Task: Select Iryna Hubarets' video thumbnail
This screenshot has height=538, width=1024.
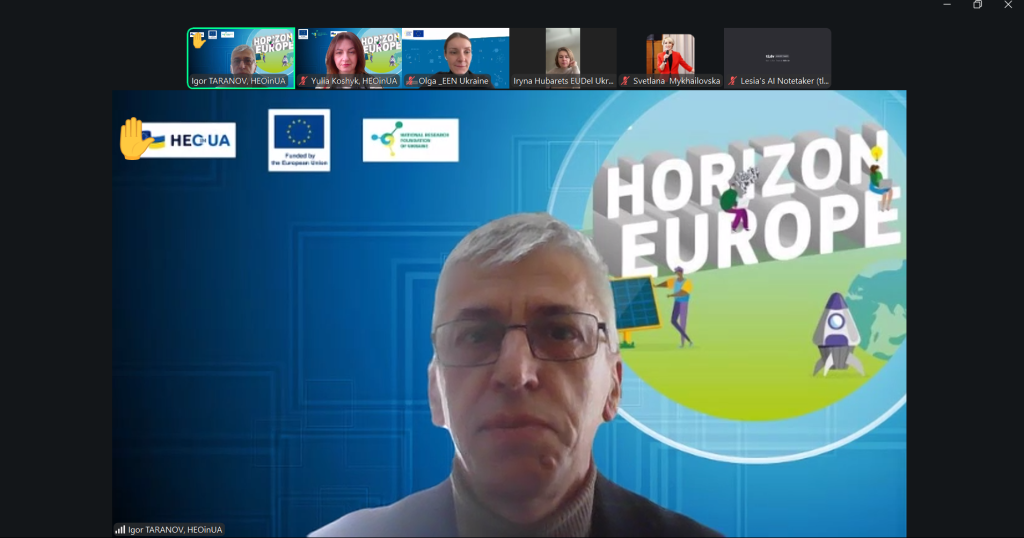Action: tap(563, 55)
